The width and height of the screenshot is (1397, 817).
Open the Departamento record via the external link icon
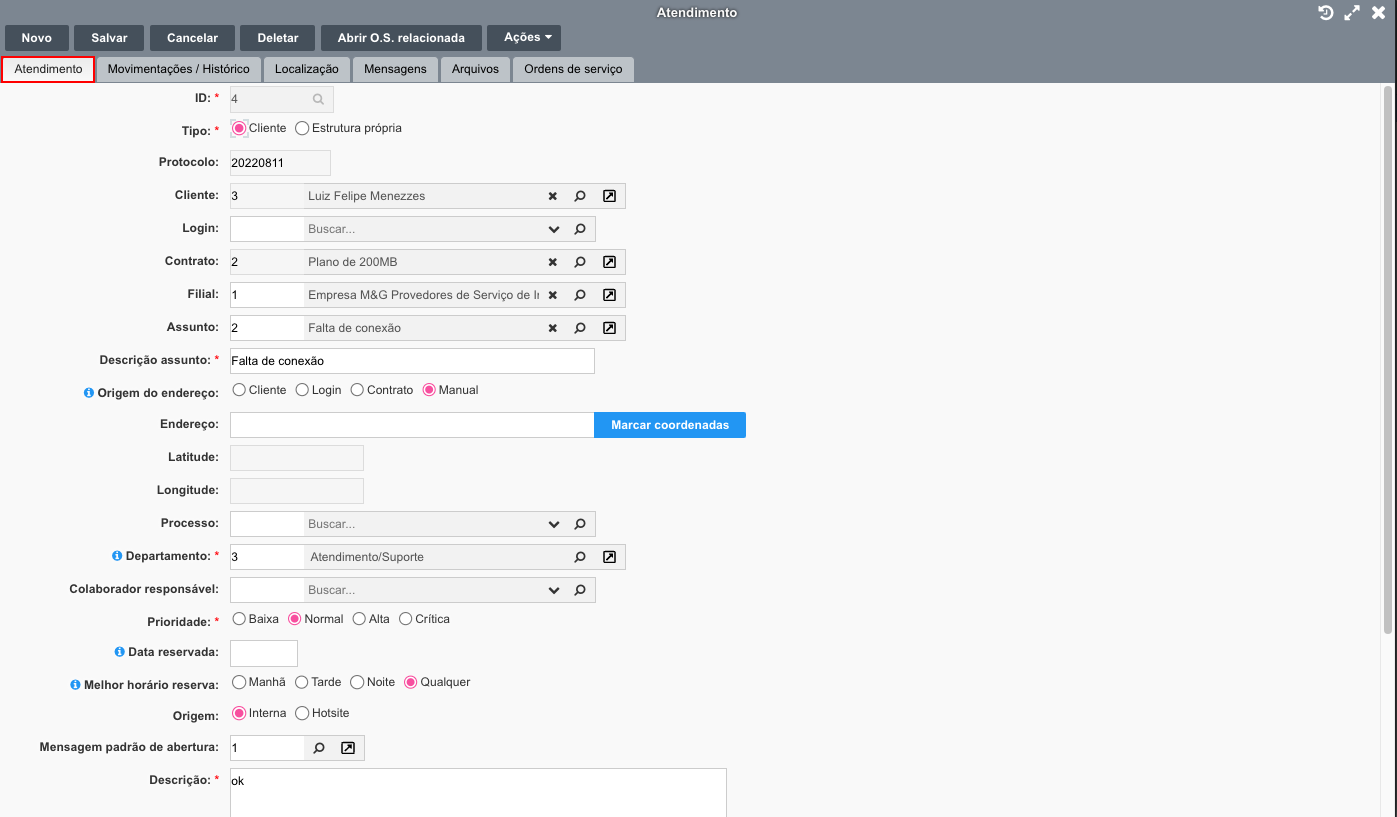point(609,557)
